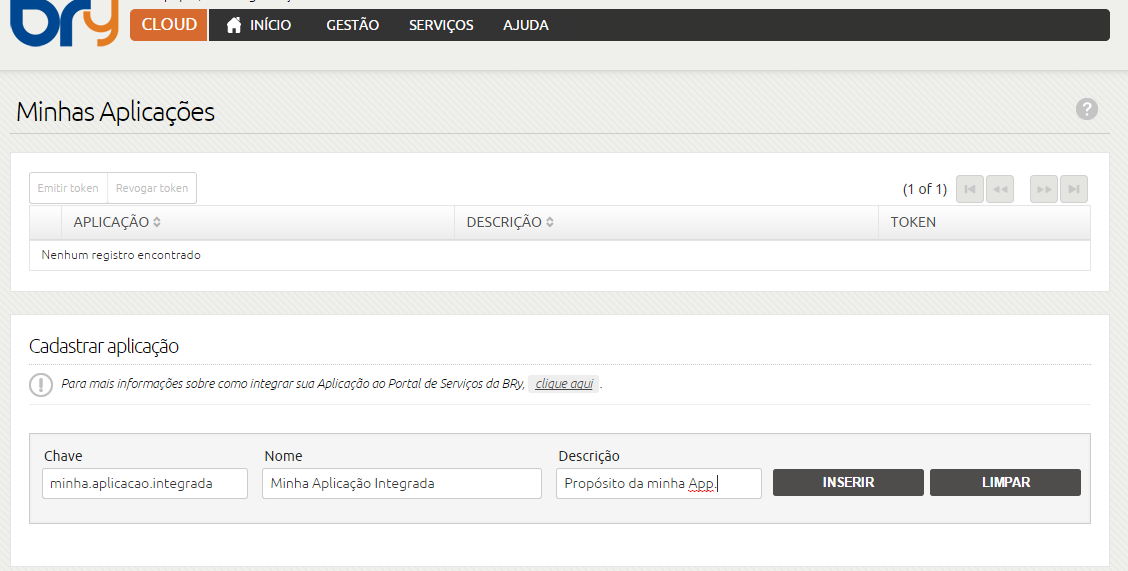Click the TOKEN column header
Image resolution: width=1128 pixels, height=571 pixels.
point(984,222)
